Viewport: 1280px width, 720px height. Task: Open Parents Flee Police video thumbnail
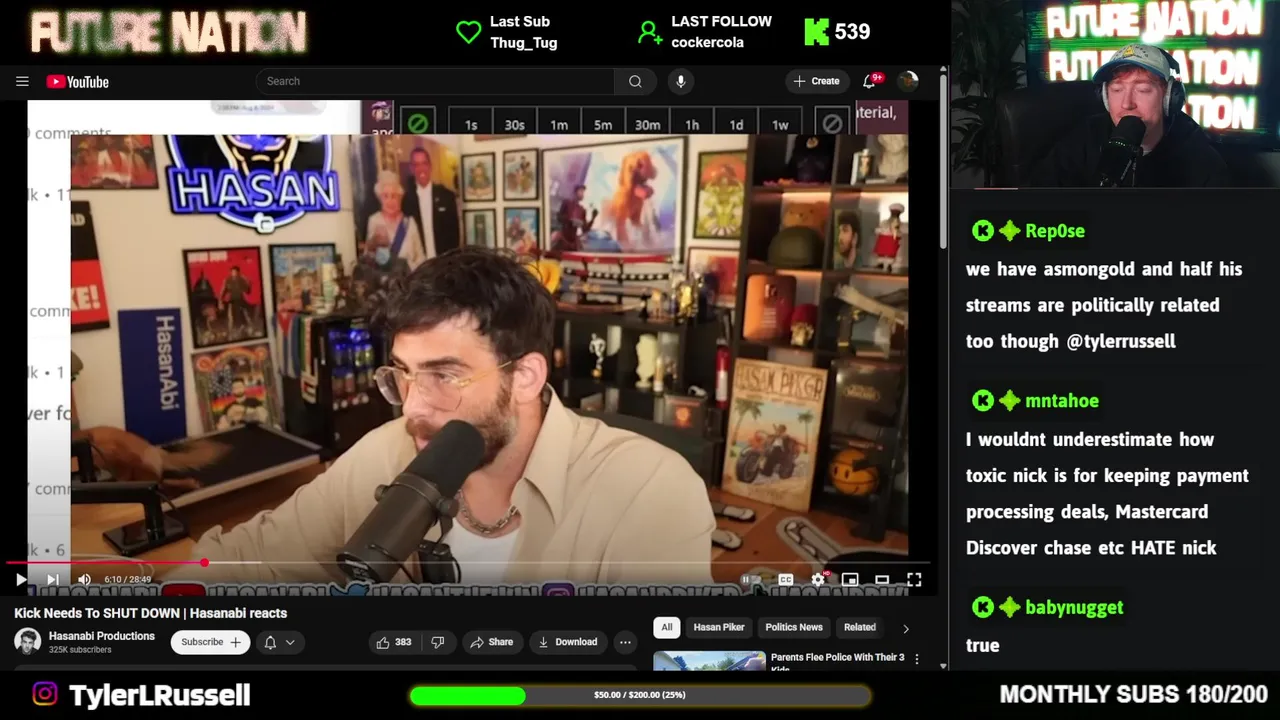[709, 661]
